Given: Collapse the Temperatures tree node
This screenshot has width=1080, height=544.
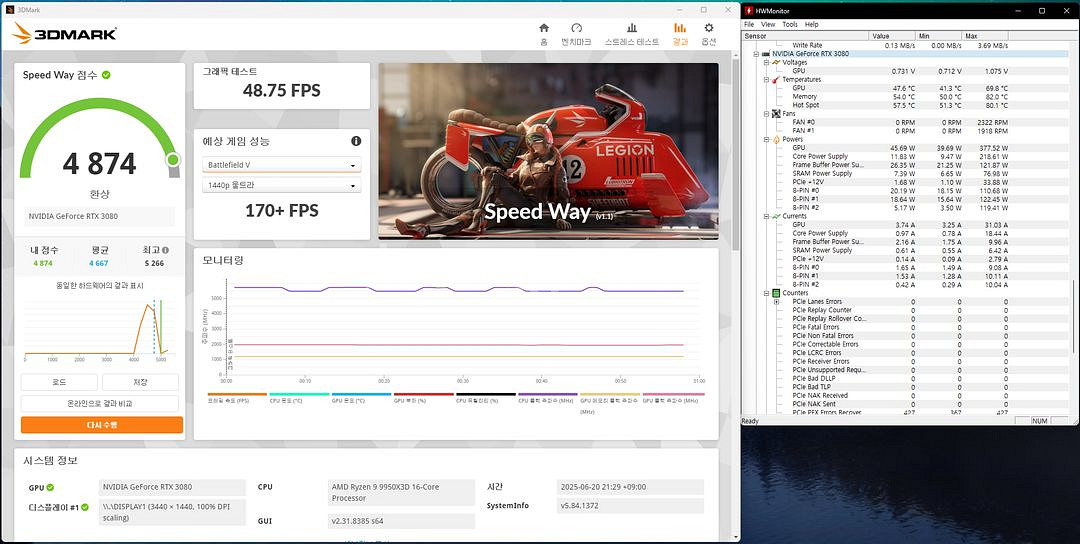Looking at the screenshot, I should click(x=765, y=79).
